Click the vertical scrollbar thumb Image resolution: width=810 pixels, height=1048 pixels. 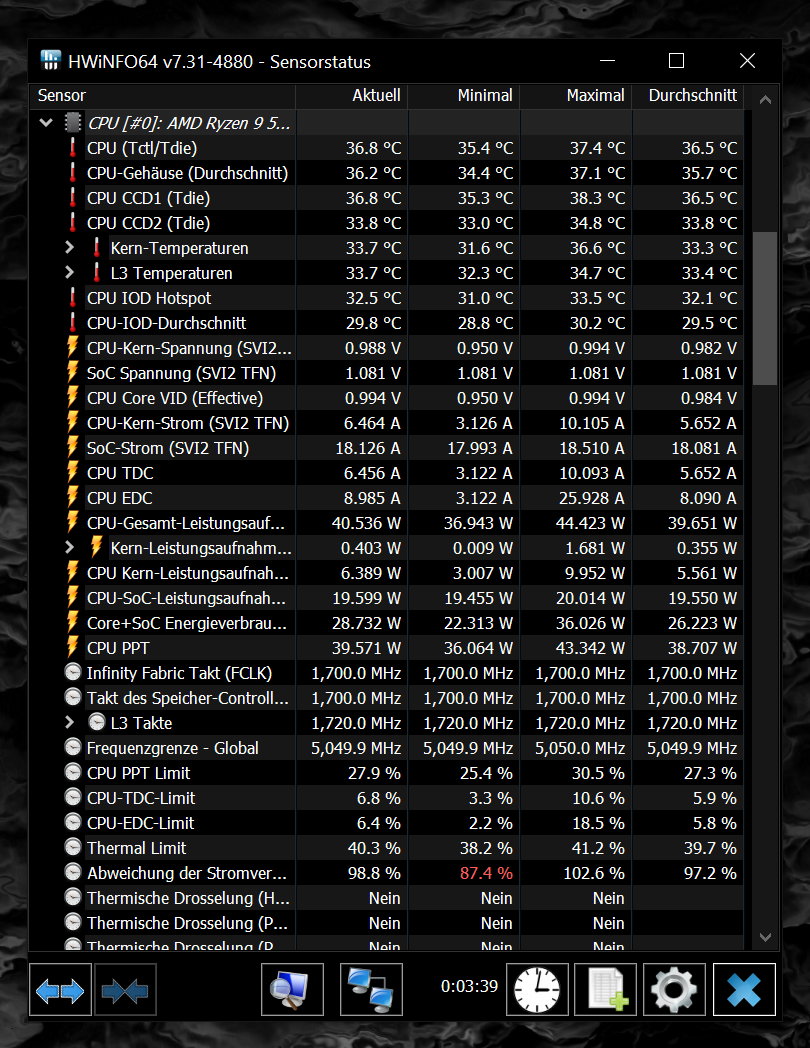765,308
